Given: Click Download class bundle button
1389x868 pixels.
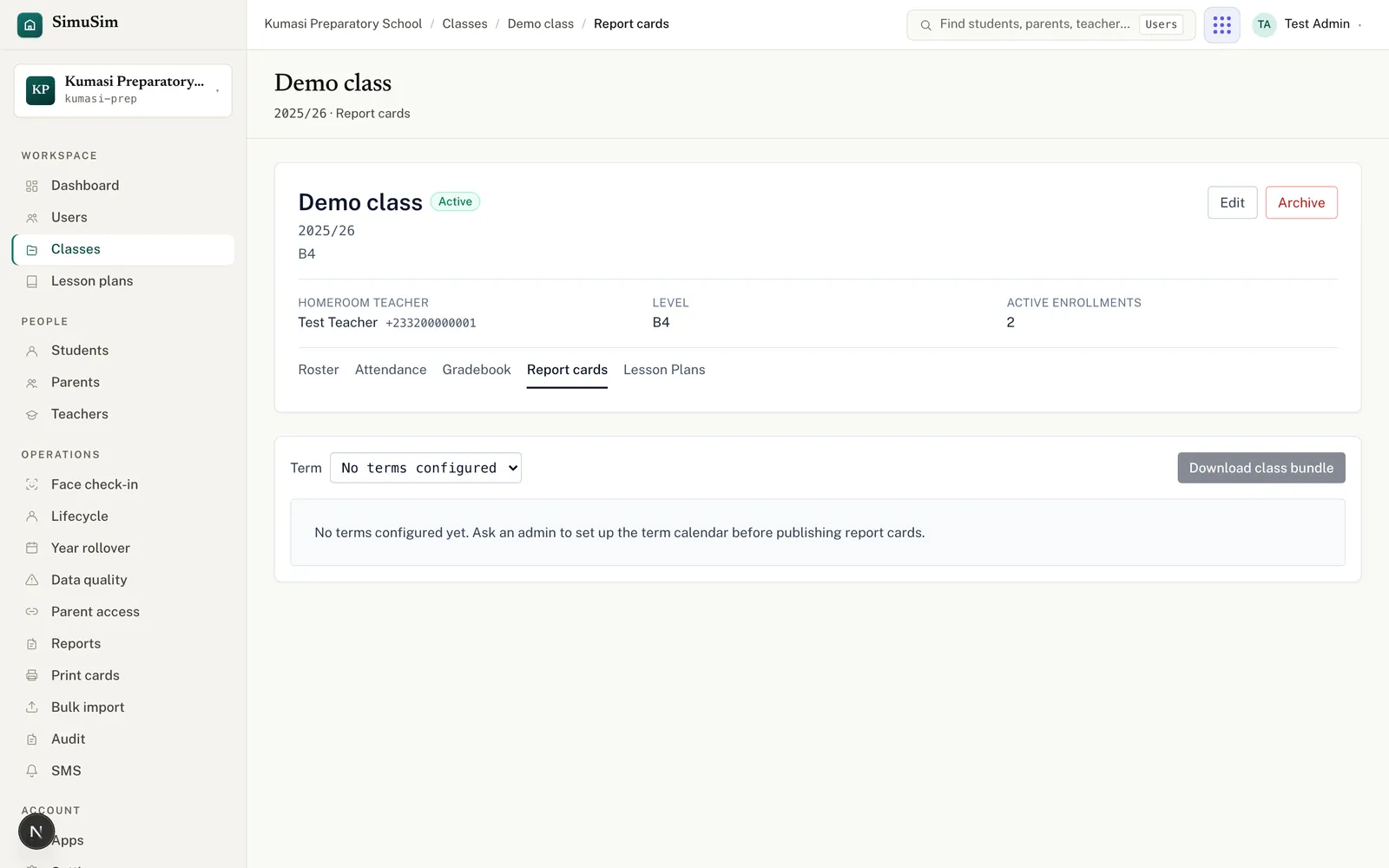Looking at the screenshot, I should [1261, 468].
